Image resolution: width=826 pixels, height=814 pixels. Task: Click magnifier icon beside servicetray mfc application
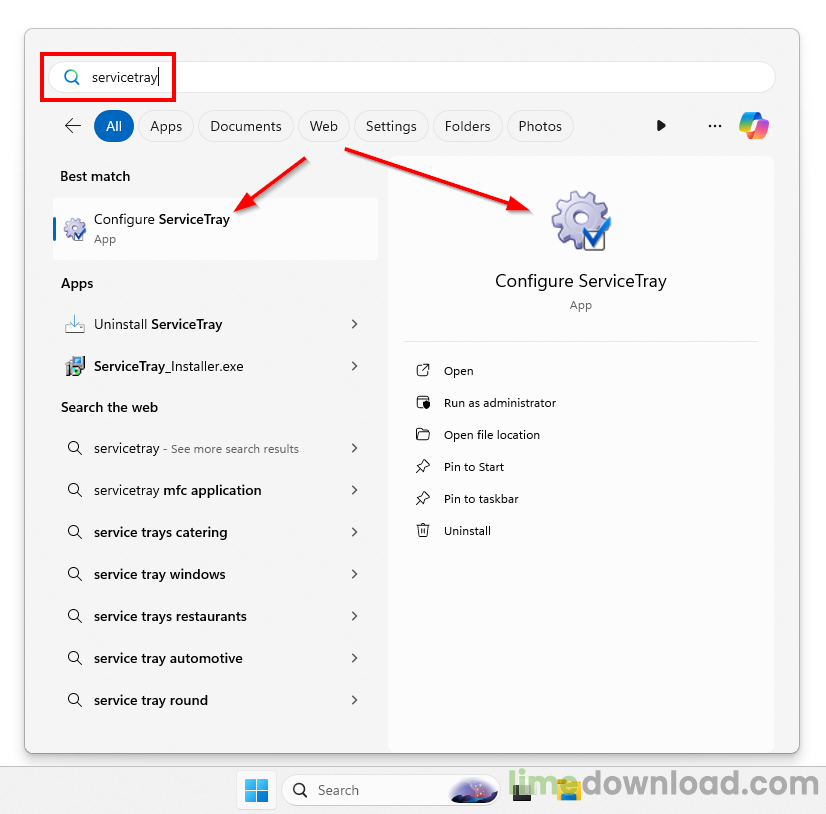75,490
